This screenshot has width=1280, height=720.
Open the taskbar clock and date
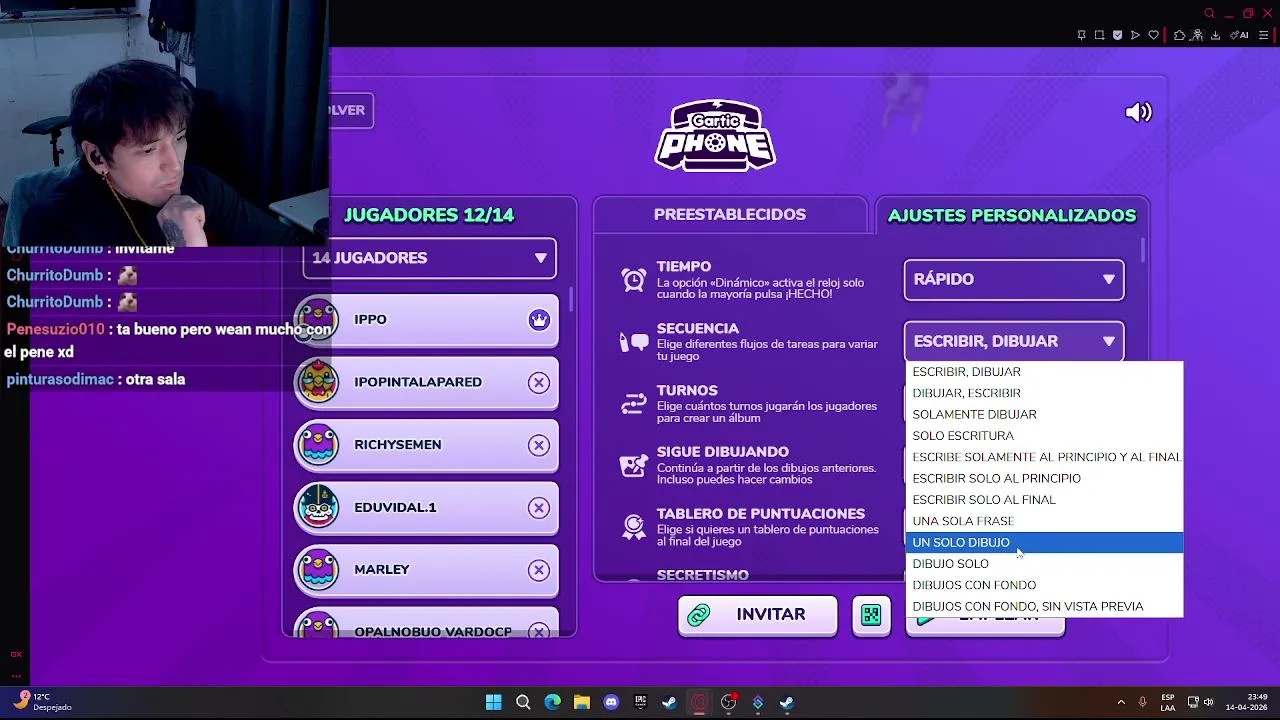point(1246,702)
